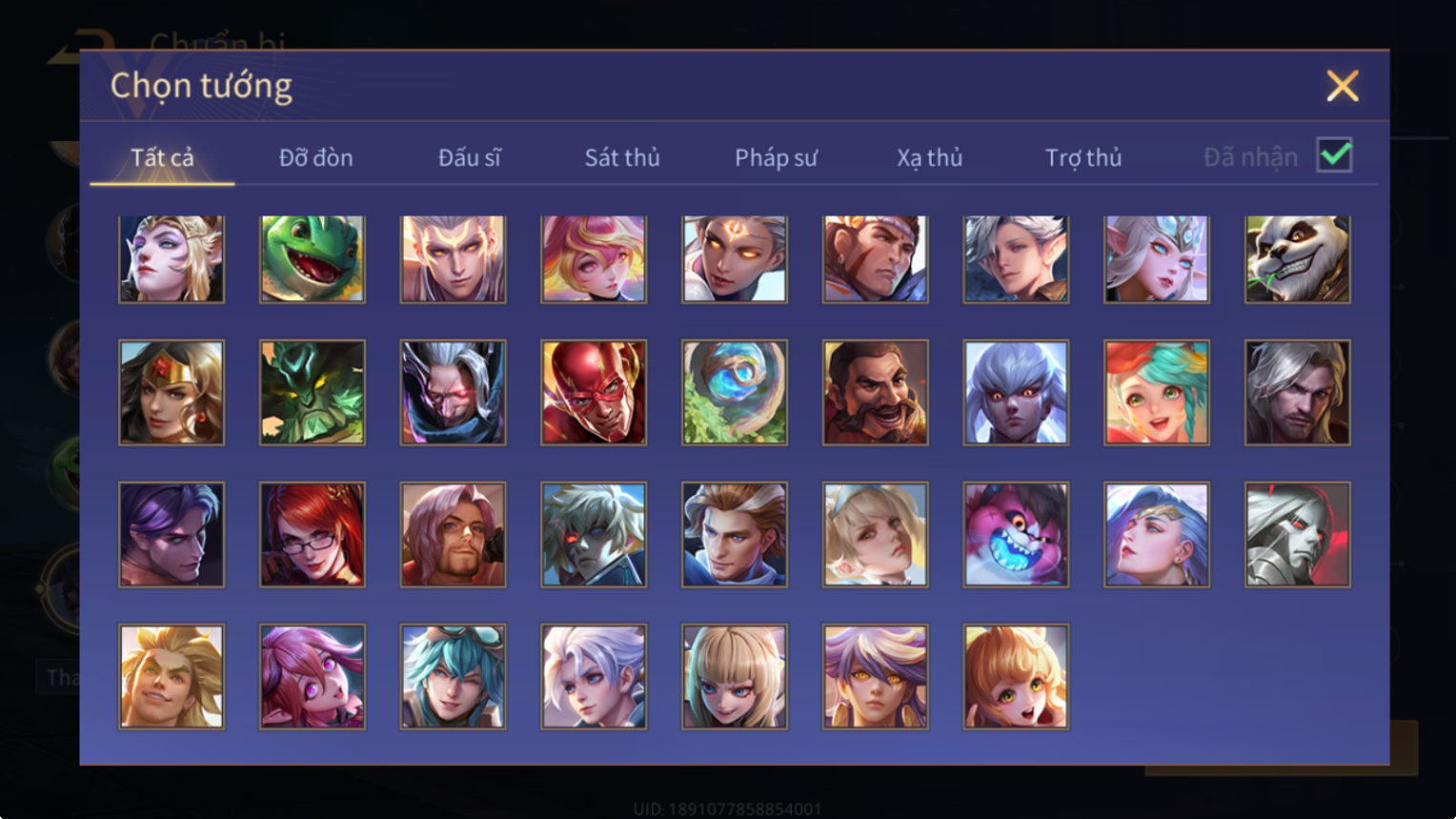Open the Sát thủ hero category
1456x819 pixels.
622,157
